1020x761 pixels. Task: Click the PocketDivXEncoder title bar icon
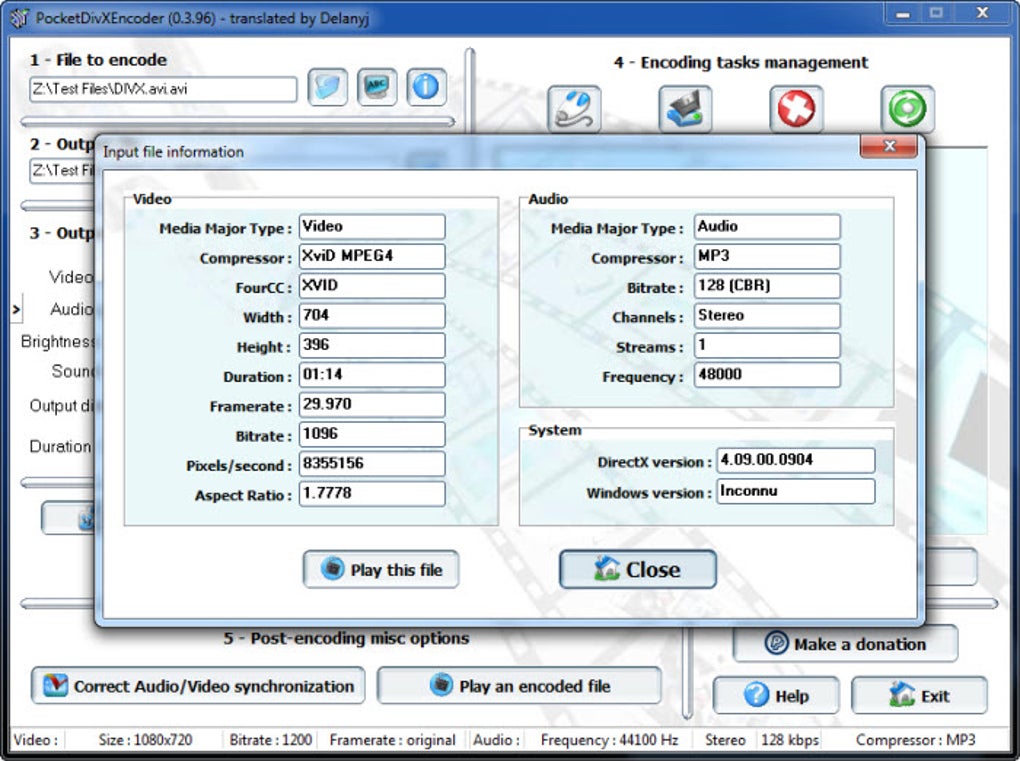tap(18, 13)
